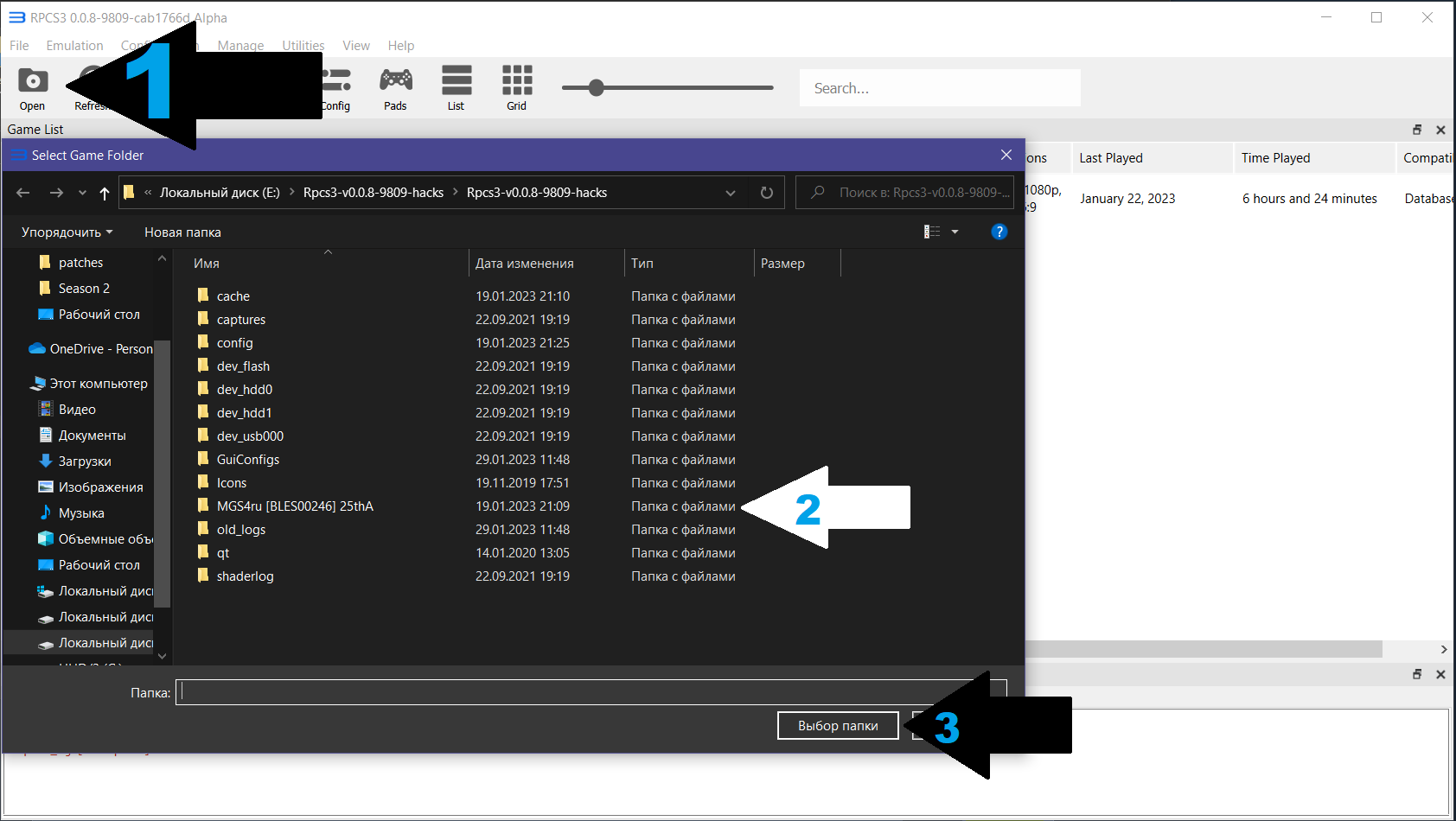Click the dev_usb000 folder name

tap(250, 436)
